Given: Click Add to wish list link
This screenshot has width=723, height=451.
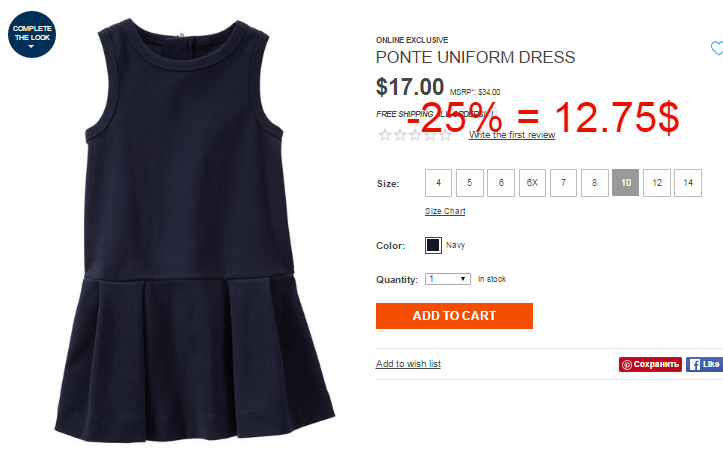Looking at the screenshot, I should coord(408,364).
